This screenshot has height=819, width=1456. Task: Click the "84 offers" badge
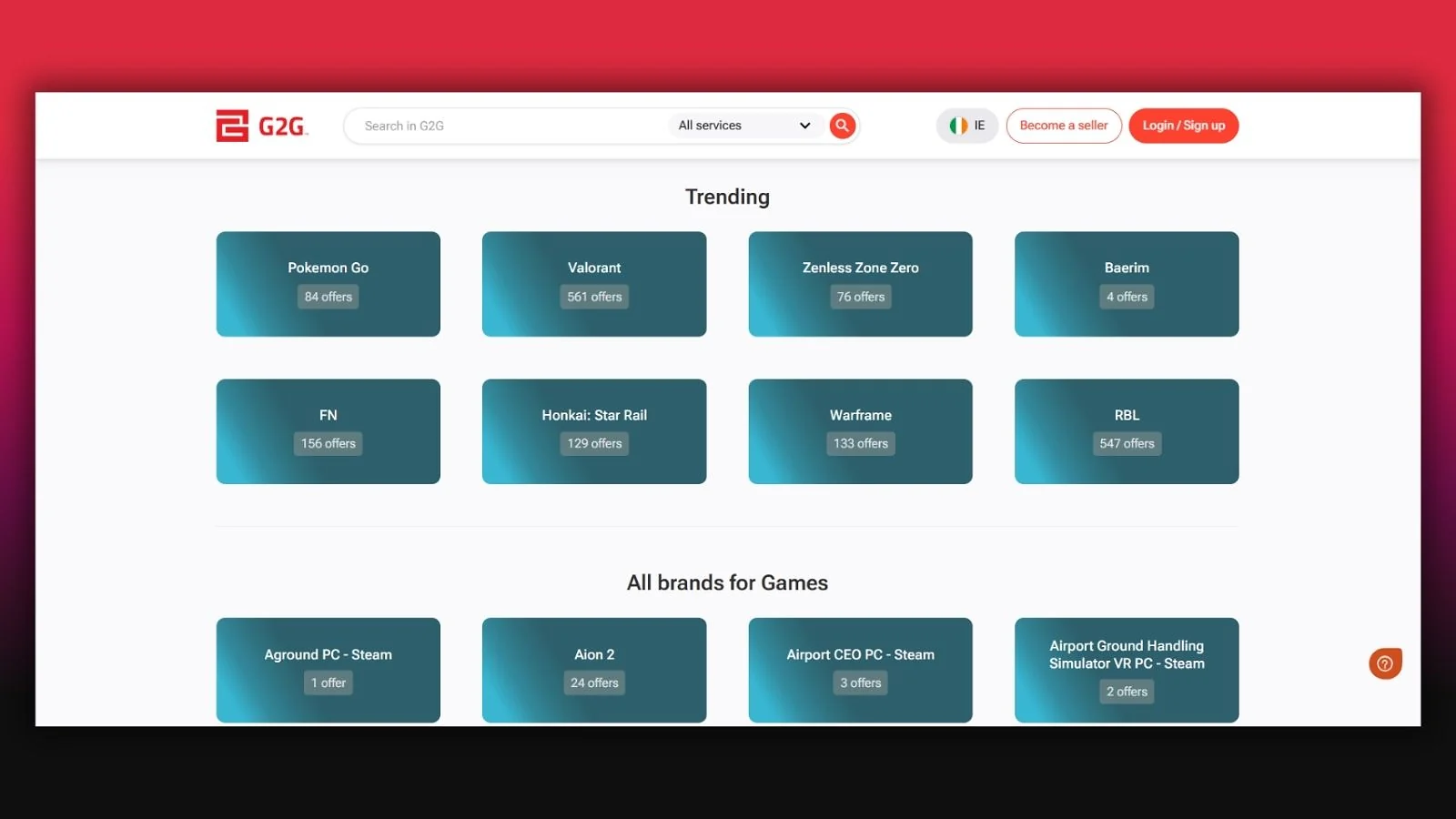[x=329, y=297]
